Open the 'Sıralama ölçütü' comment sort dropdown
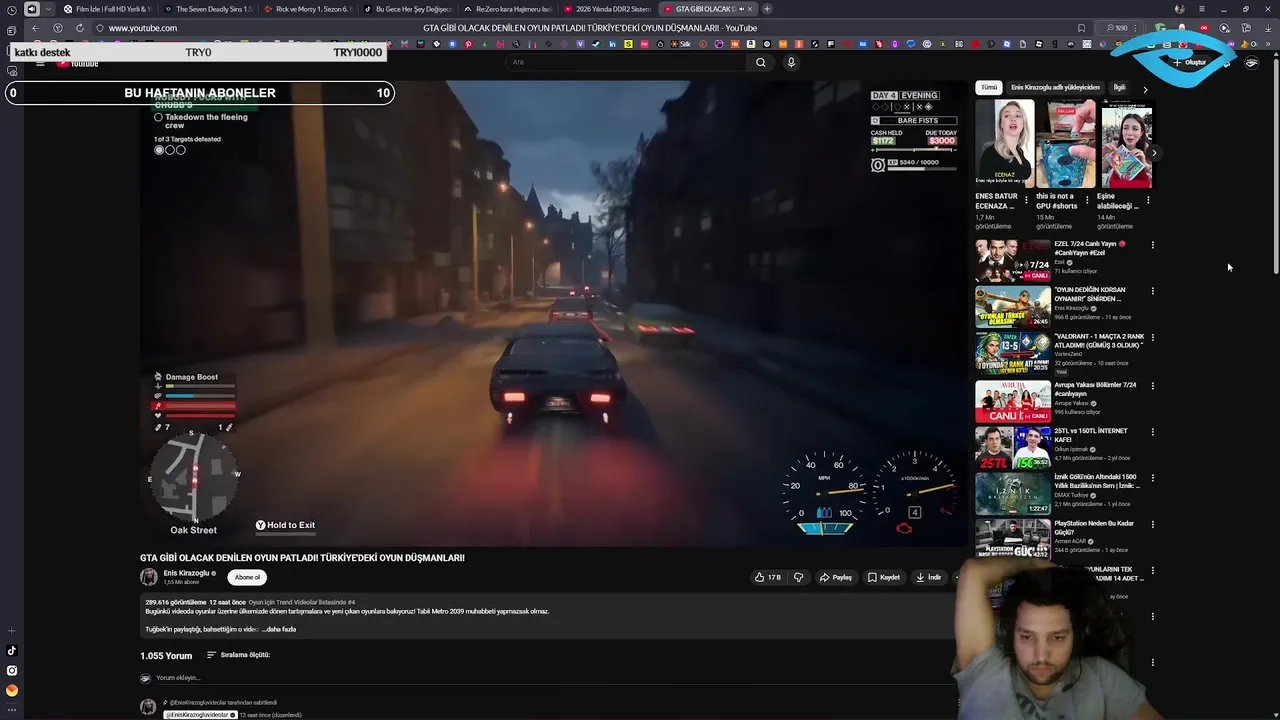The width and height of the screenshot is (1280, 720). coord(238,655)
